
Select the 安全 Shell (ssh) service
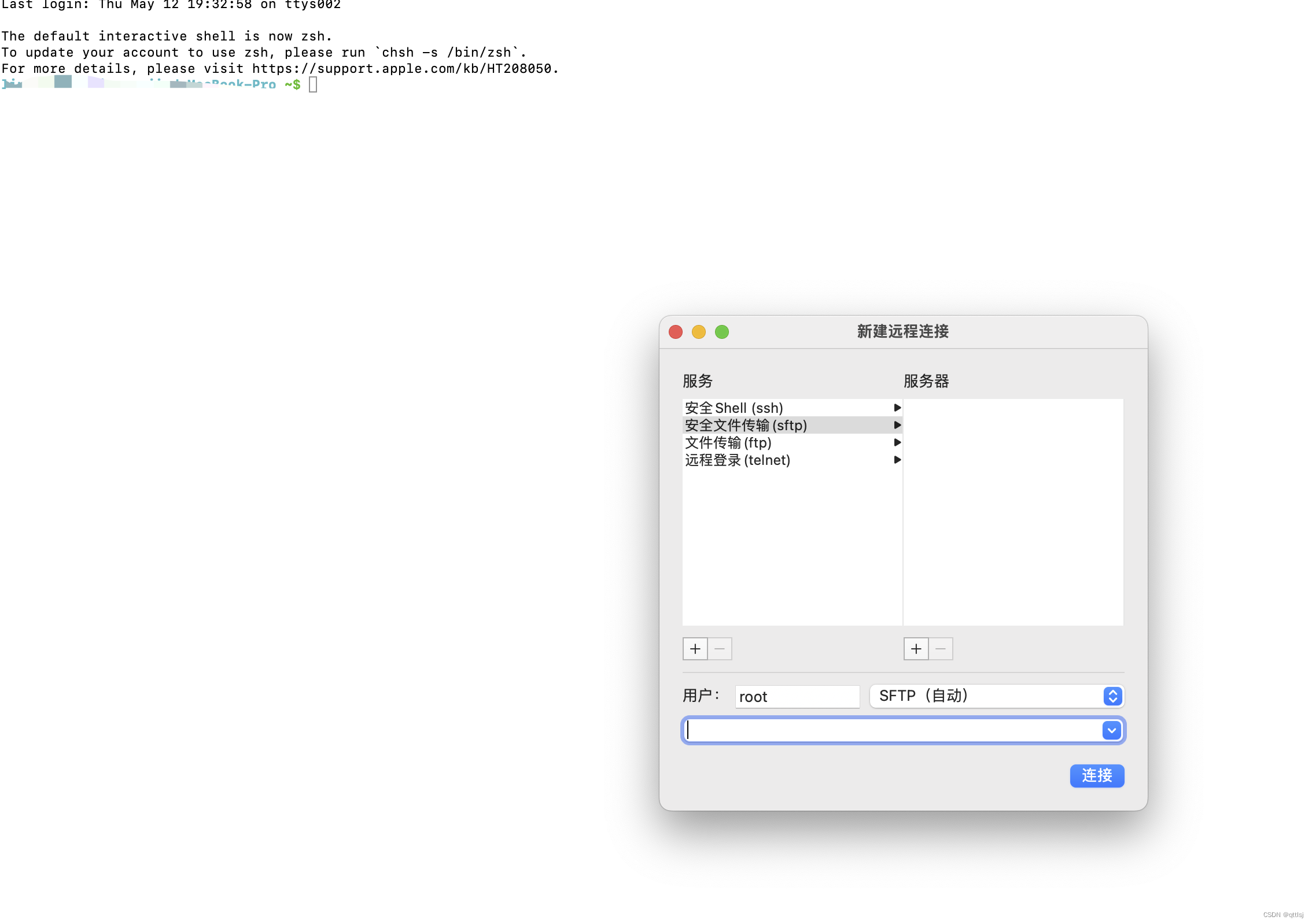[x=734, y=408]
